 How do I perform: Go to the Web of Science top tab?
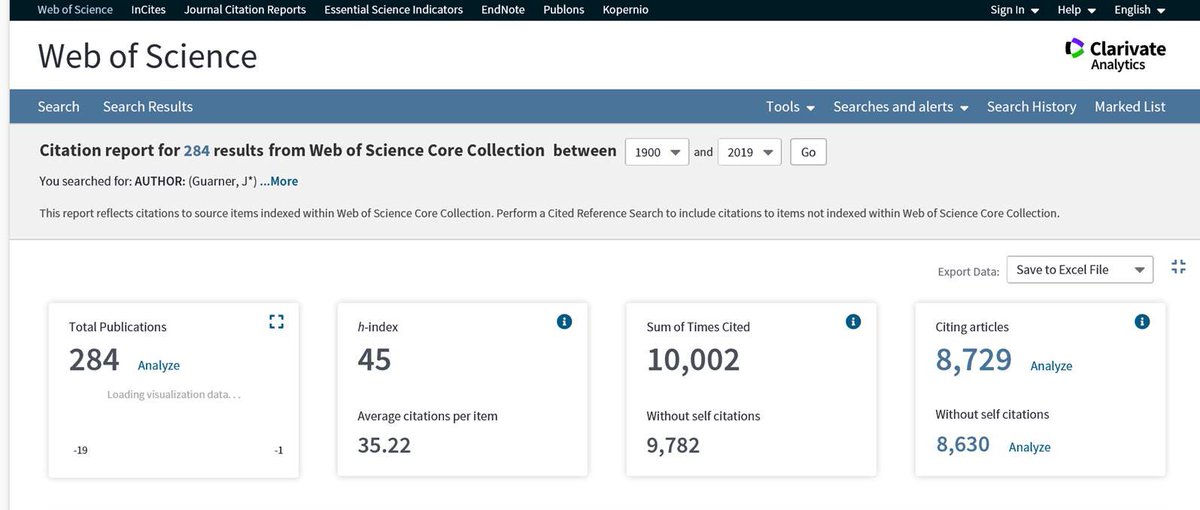coord(75,10)
